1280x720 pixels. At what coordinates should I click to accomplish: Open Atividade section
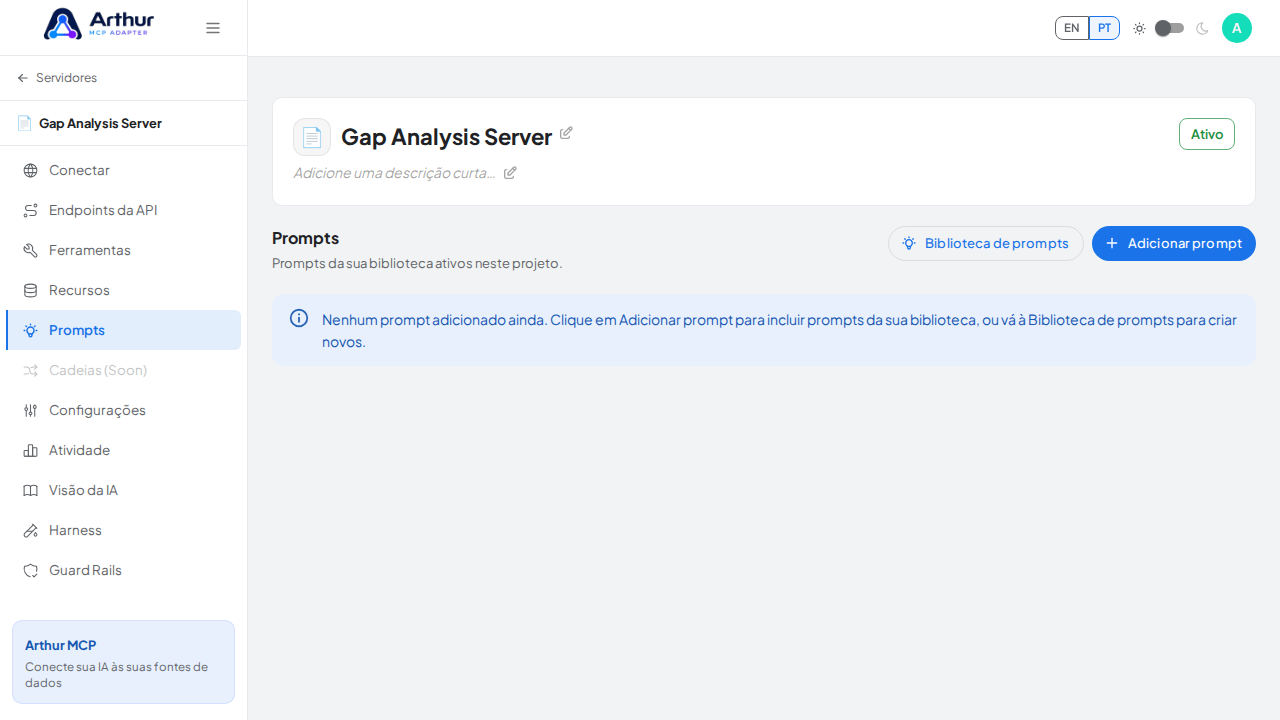coord(123,450)
